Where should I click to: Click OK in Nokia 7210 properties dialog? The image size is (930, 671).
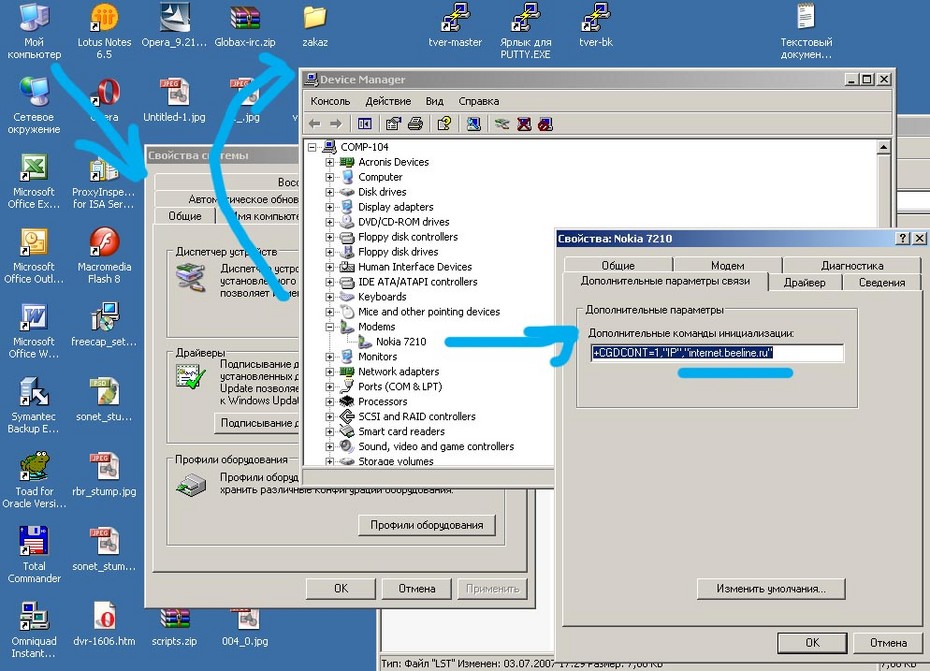[x=812, y=643]
